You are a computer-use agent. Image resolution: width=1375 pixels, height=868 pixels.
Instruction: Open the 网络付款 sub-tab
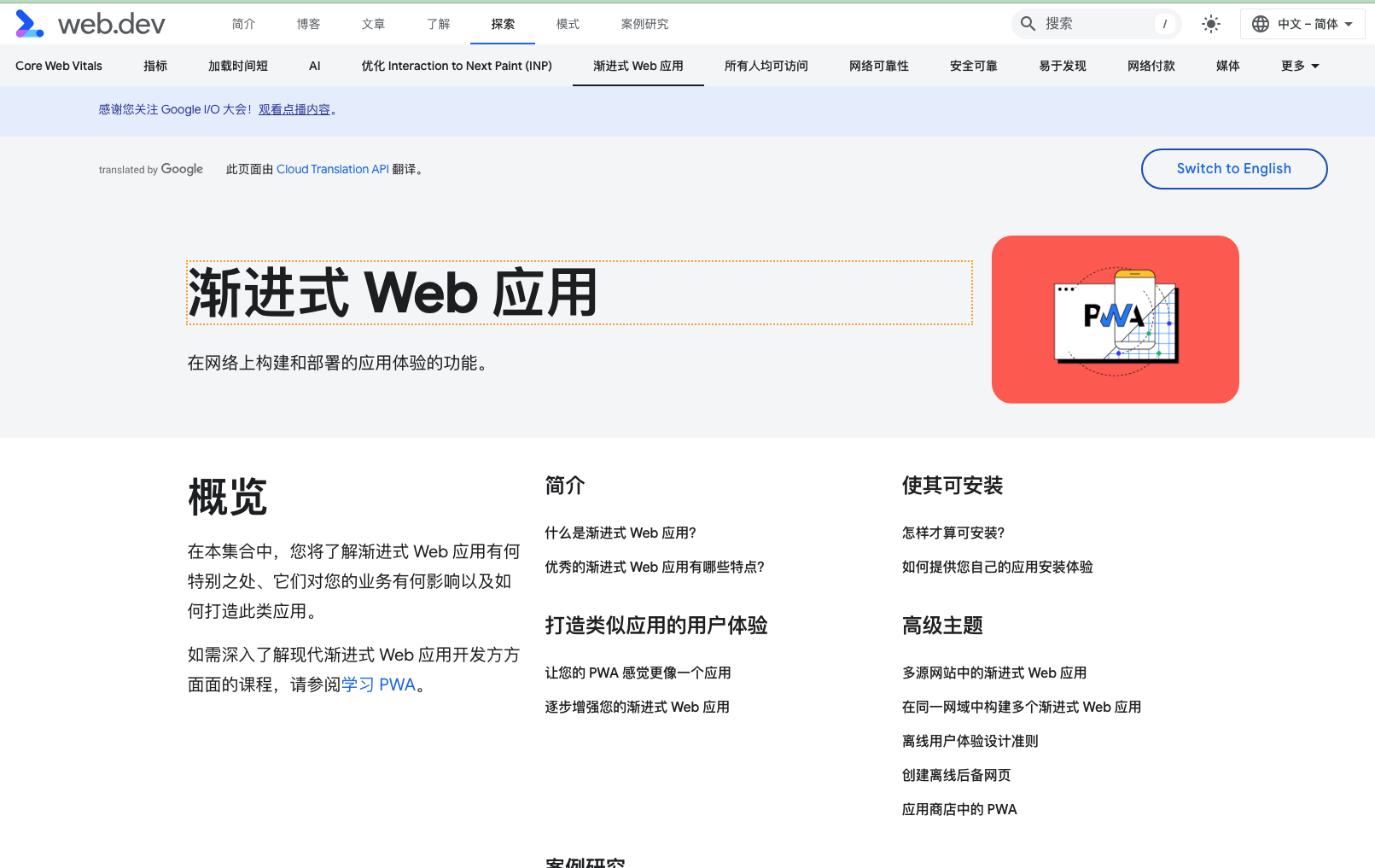1151,66
